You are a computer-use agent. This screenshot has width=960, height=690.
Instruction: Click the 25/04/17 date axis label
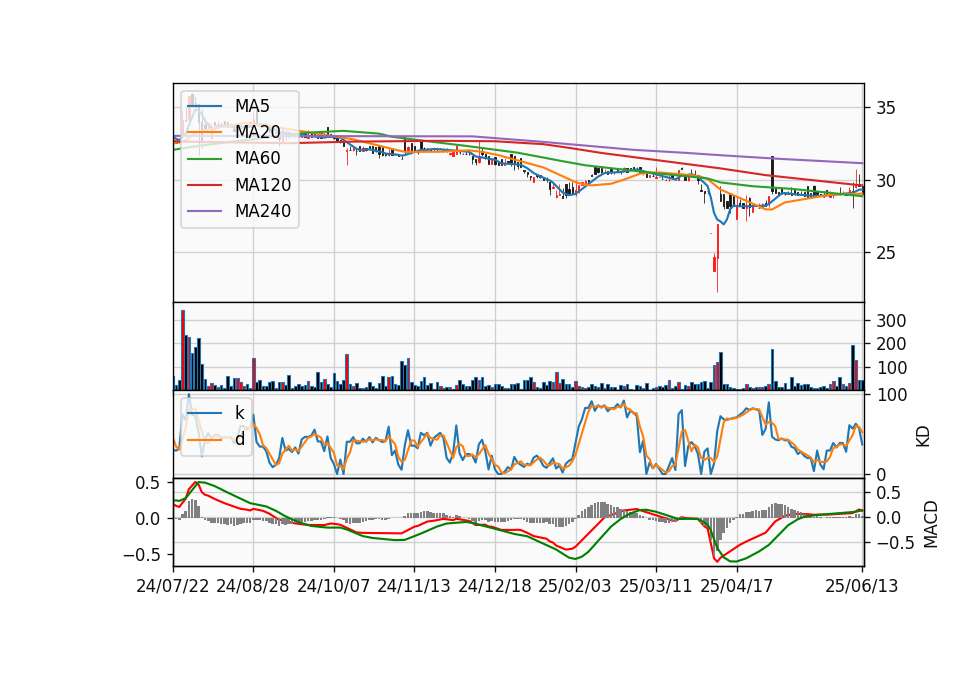737,586
